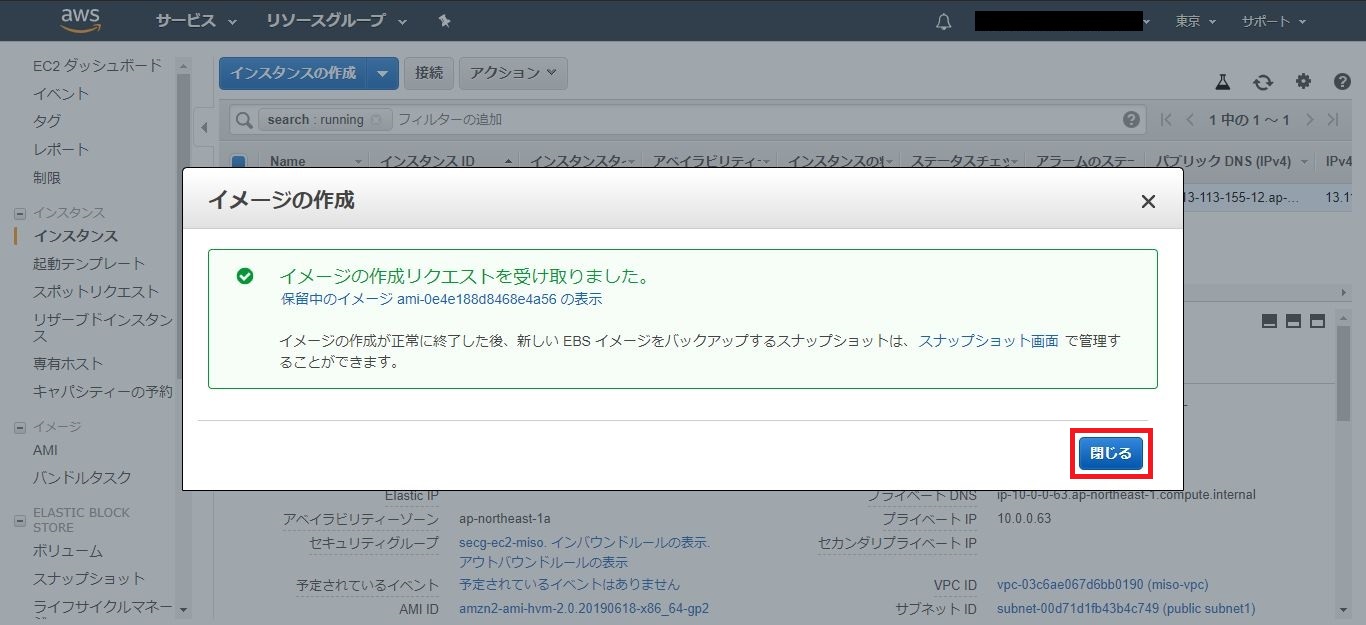Refresh the instance list
Viewport: 1366px width, 625px height.
pyautogui.click(x=1263, y=82)
